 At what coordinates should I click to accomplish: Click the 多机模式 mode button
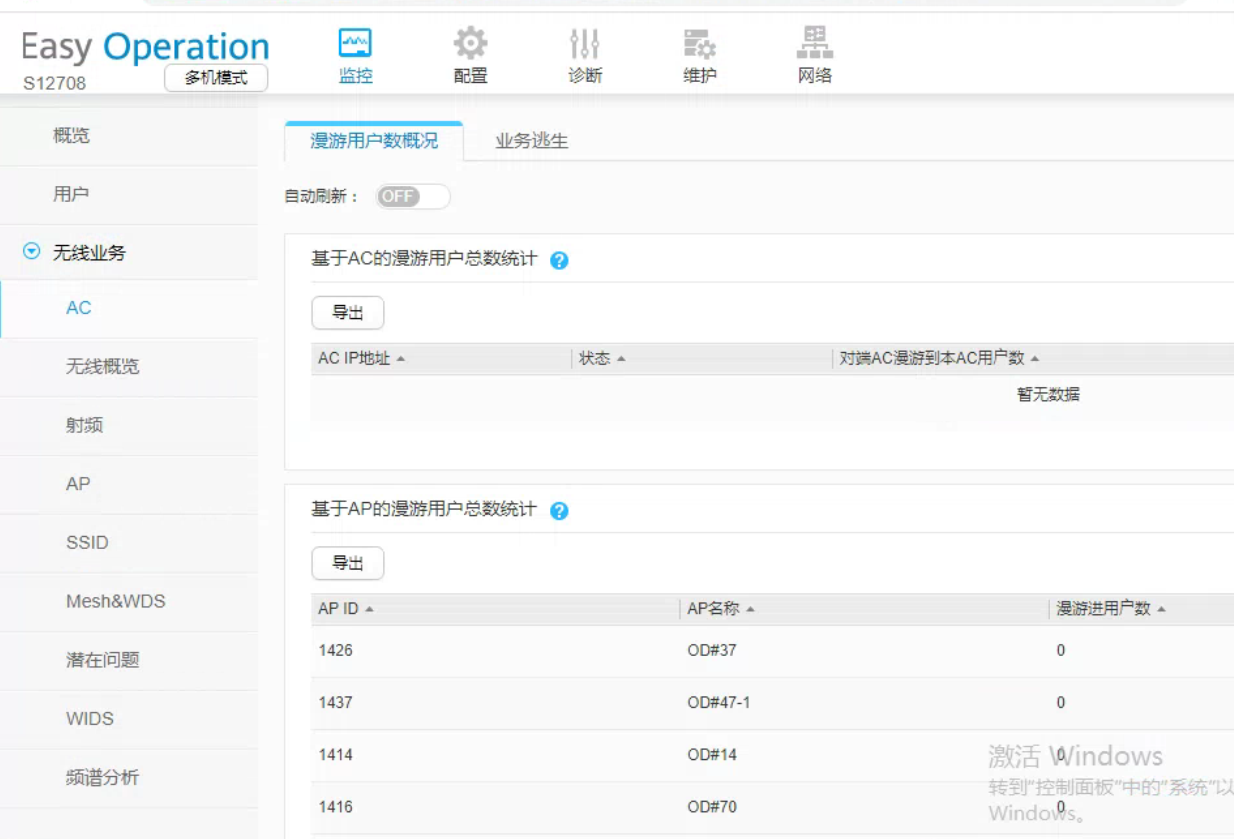click(216, 78)
